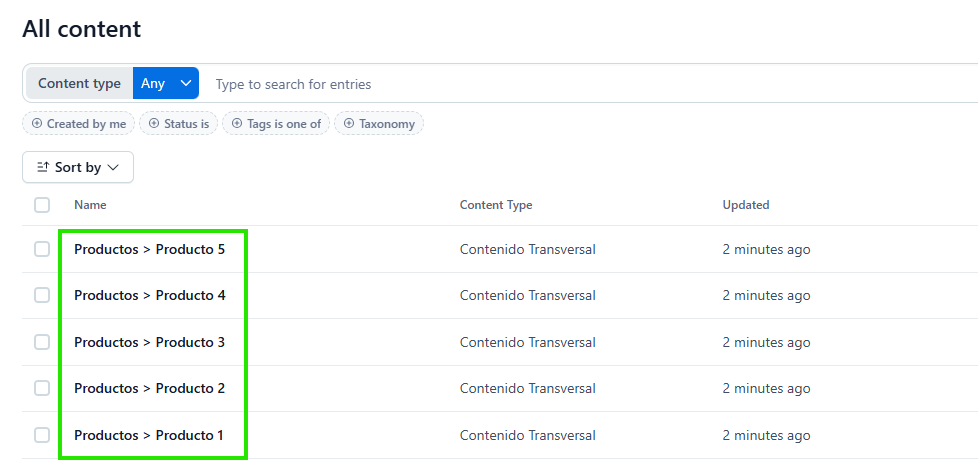
Task: Add the Taxonomy filter chip
Action: pos(379,123)
